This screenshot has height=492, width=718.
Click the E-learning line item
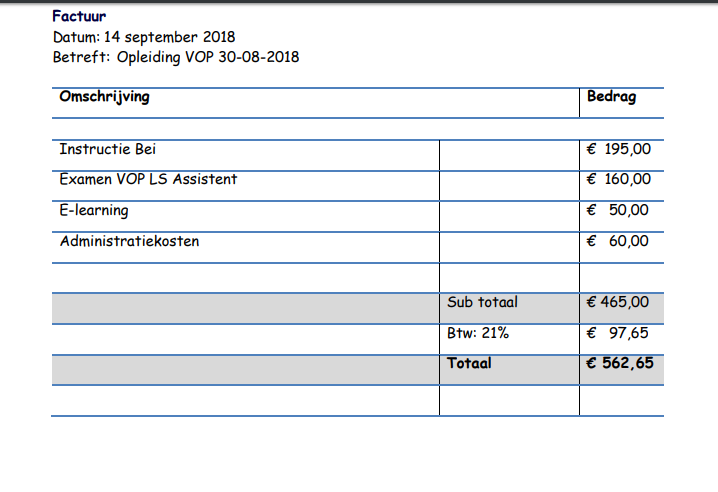[94, 211]
